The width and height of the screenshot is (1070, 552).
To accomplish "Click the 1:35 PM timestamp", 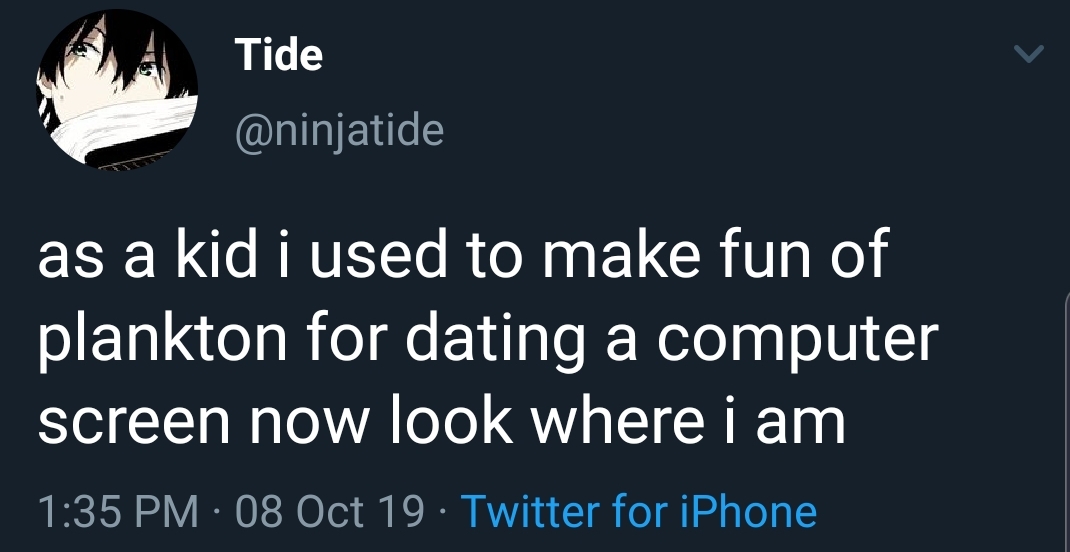I will (x=116, y=511).
